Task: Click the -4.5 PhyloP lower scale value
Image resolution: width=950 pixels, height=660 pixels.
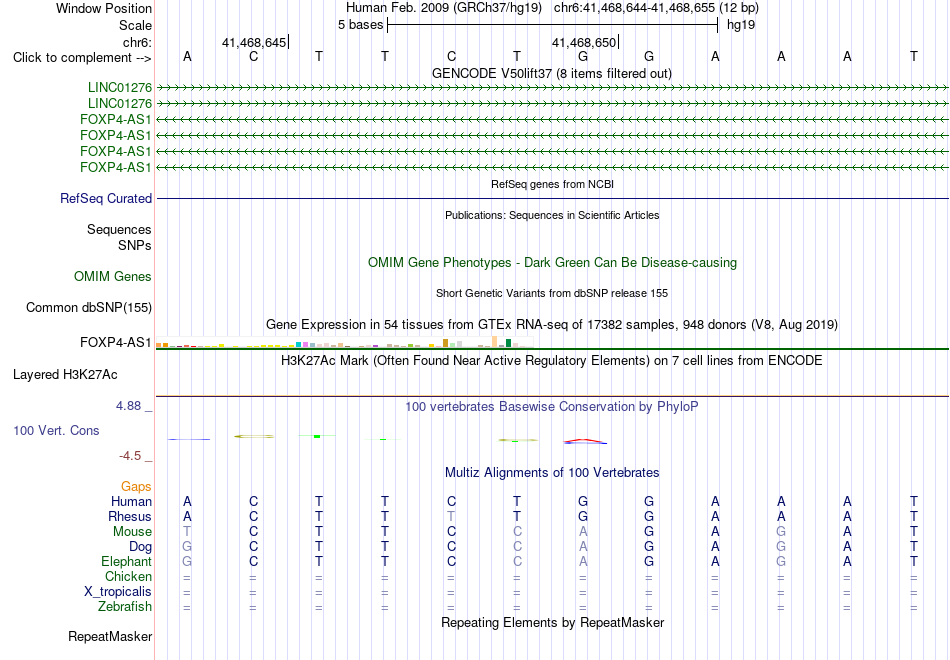Action: pos(130,456)
